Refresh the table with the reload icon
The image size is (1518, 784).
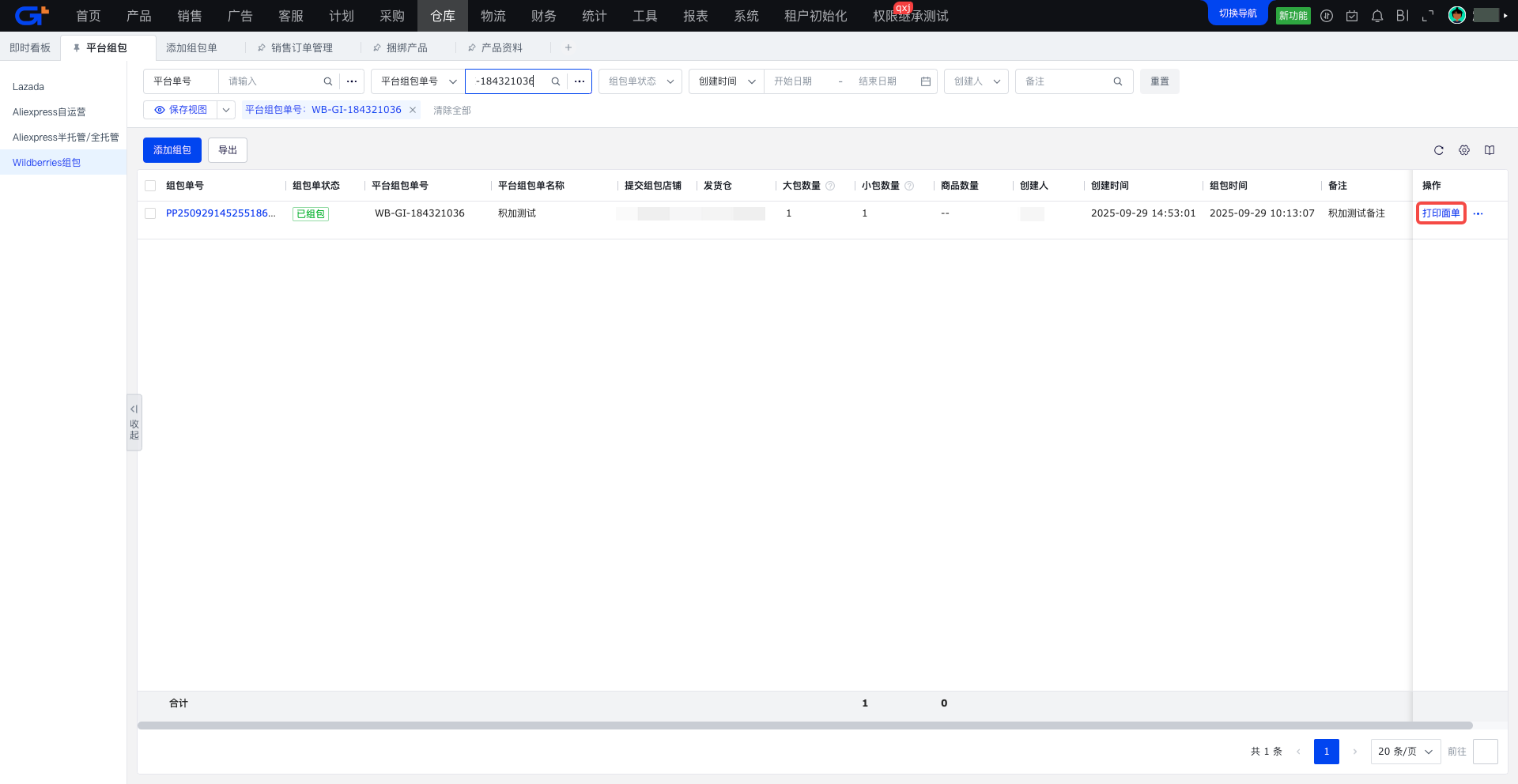click(1439, 150)
